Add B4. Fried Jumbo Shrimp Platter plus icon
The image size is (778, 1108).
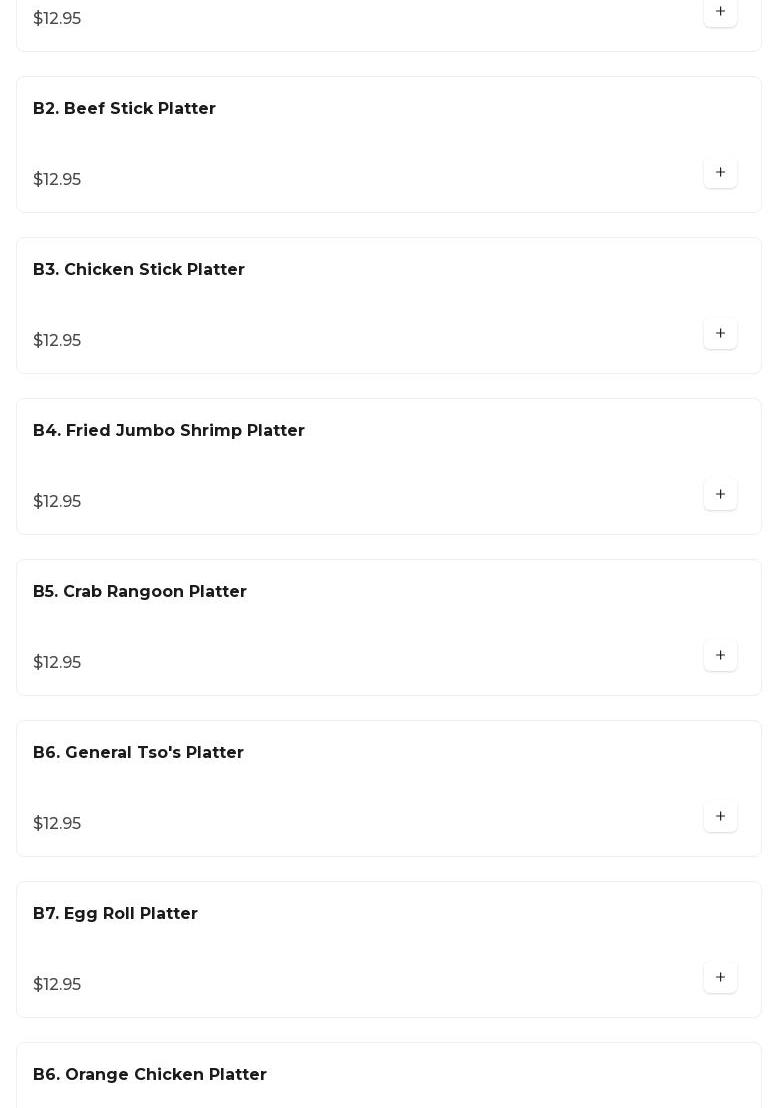click(x=720, y=495)
